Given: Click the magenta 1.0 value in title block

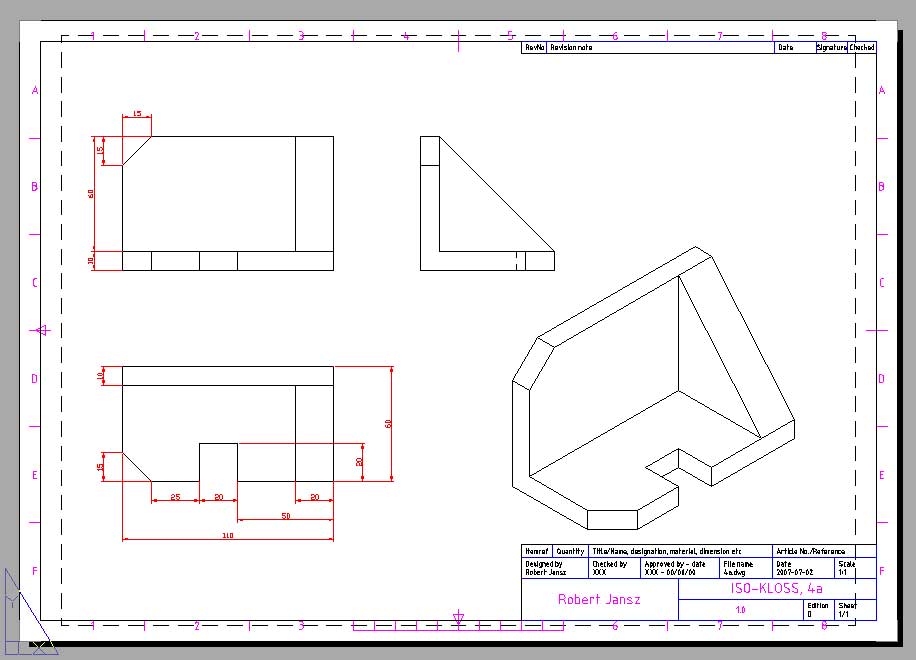Looking at the screenshot, I should click(x=740, y=610).
